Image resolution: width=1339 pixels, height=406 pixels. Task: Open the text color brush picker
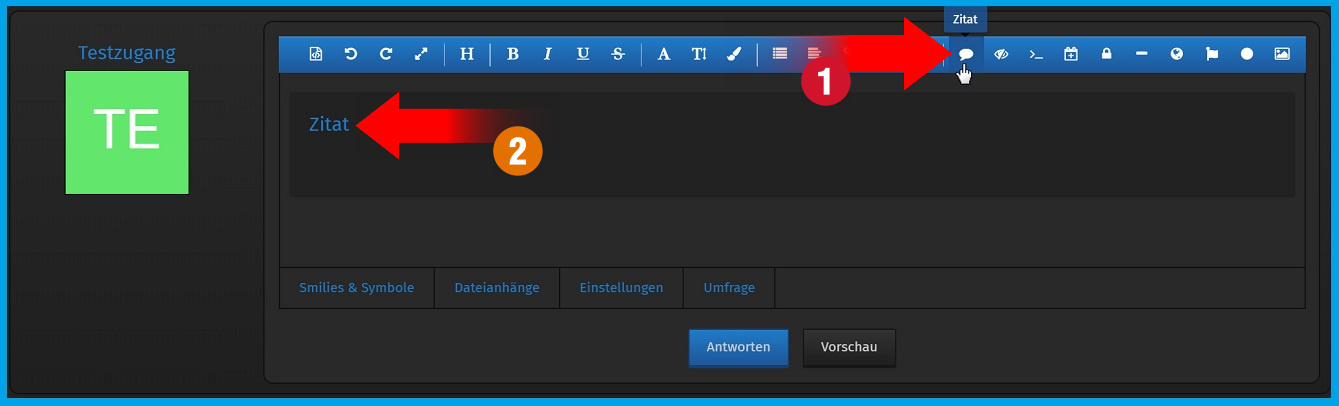click(x=733, y=55)
